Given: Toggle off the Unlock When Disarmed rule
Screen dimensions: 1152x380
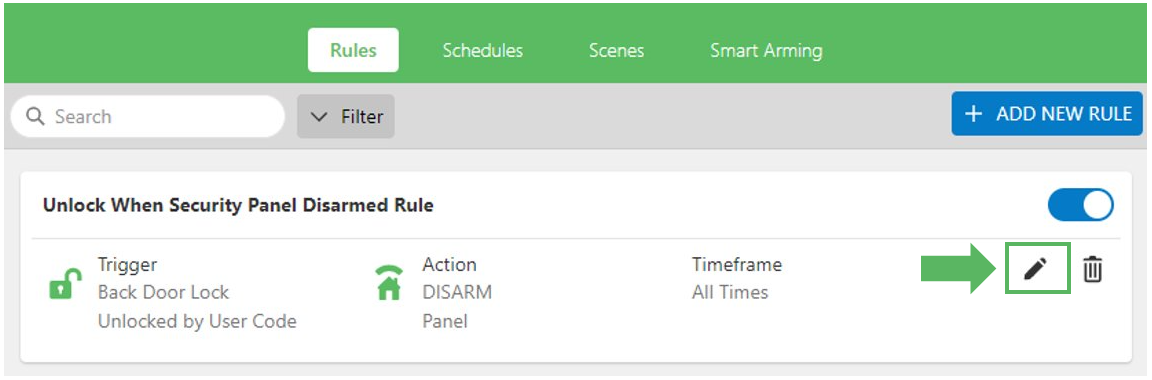Looking at the screenshot, I should click(1080, 205).
